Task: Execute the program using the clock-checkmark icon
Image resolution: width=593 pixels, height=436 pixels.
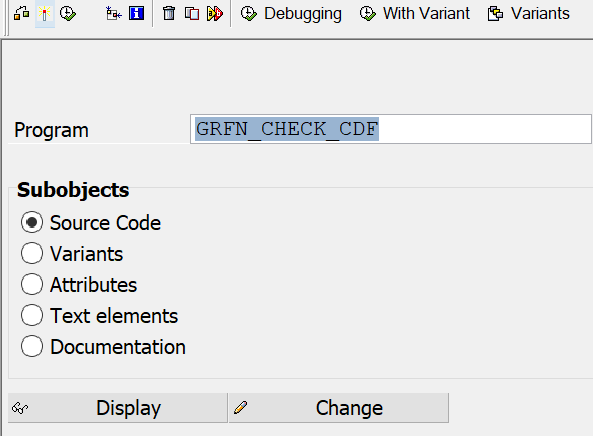Action: click(68, 14)
